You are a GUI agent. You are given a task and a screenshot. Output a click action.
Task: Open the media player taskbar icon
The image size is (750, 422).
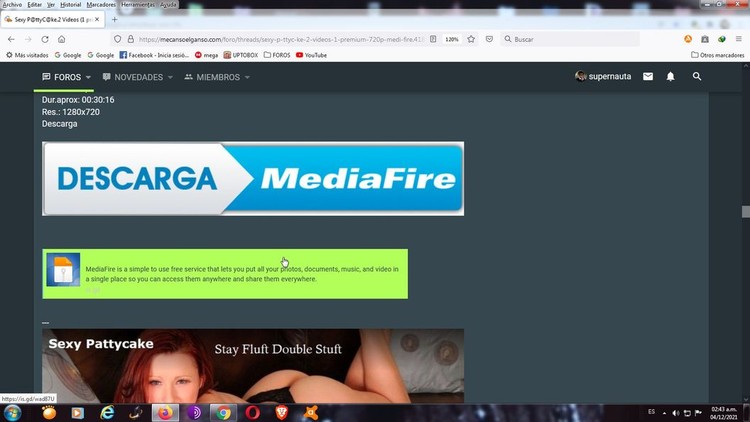click(x=77, y=412)
